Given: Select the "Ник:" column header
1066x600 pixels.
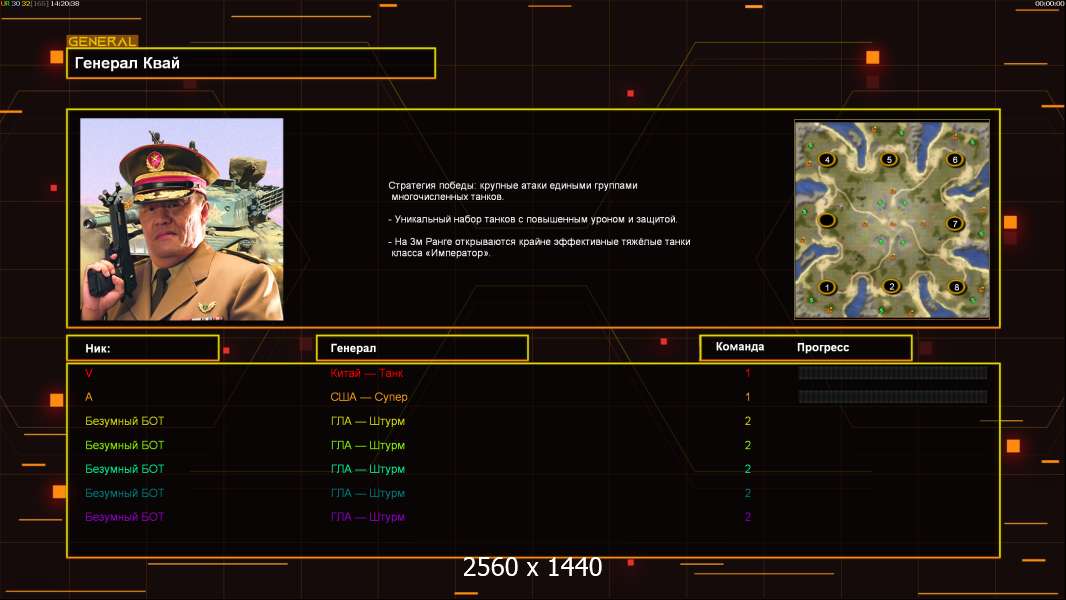Looking at the screenshot, I should click(142, 348).
